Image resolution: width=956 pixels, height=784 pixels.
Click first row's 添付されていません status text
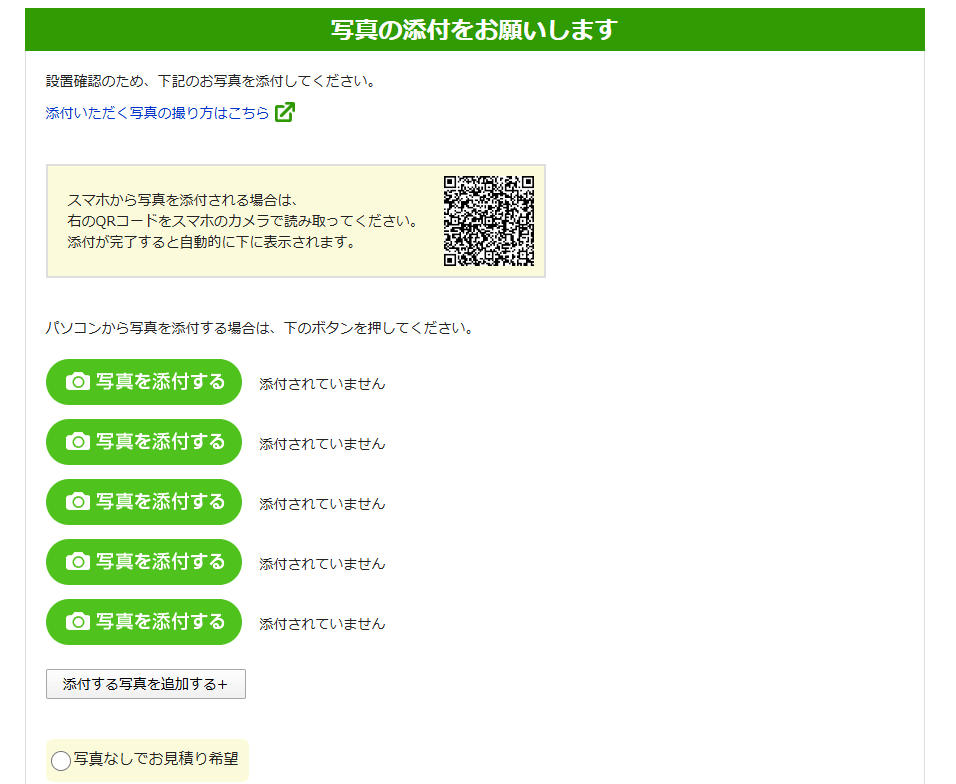(322, 384)
